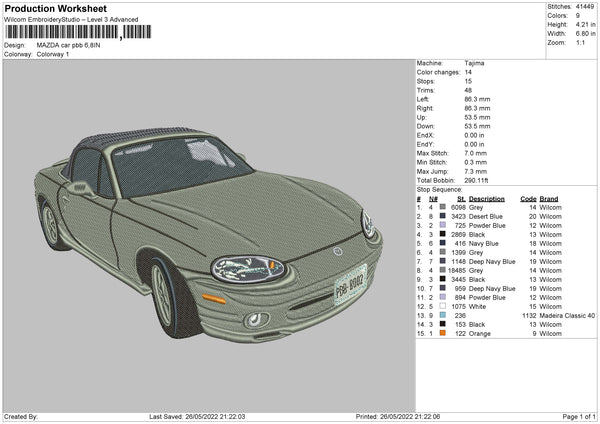
Task: Click the Height value 4.21 in
Action: click(585, 24)
